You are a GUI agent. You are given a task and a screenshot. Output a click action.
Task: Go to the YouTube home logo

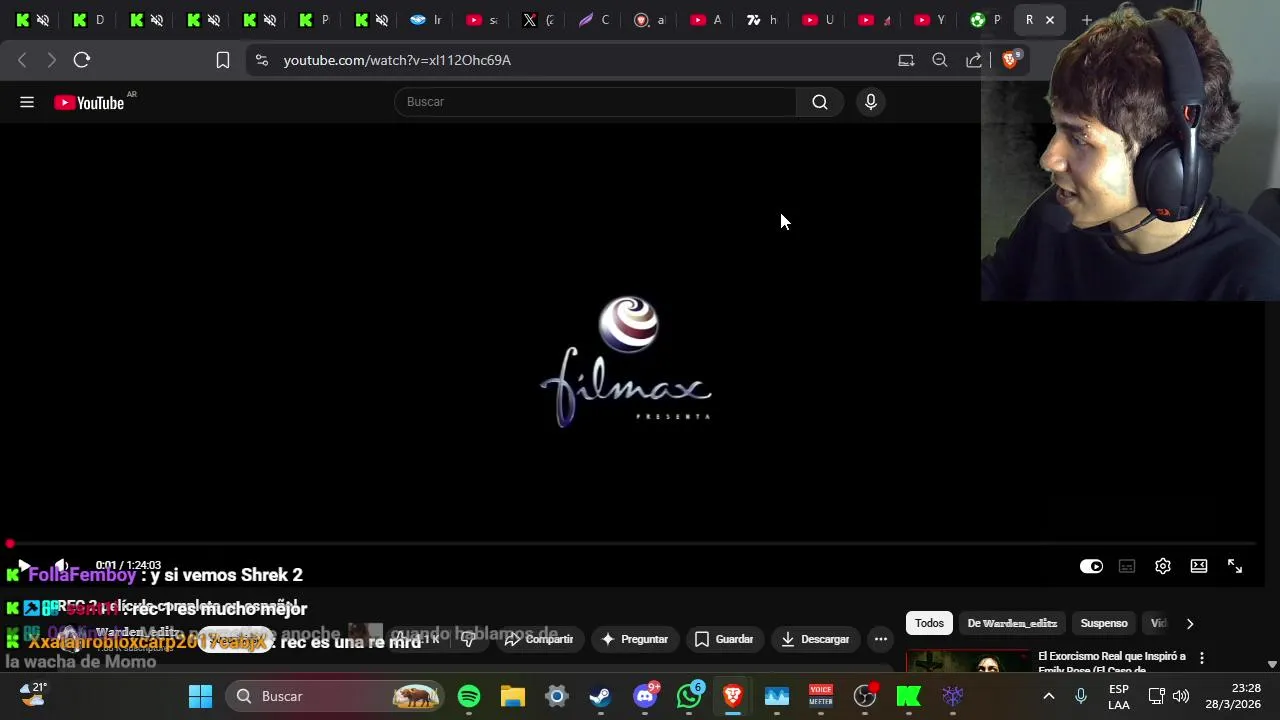[x=89, y=102]
